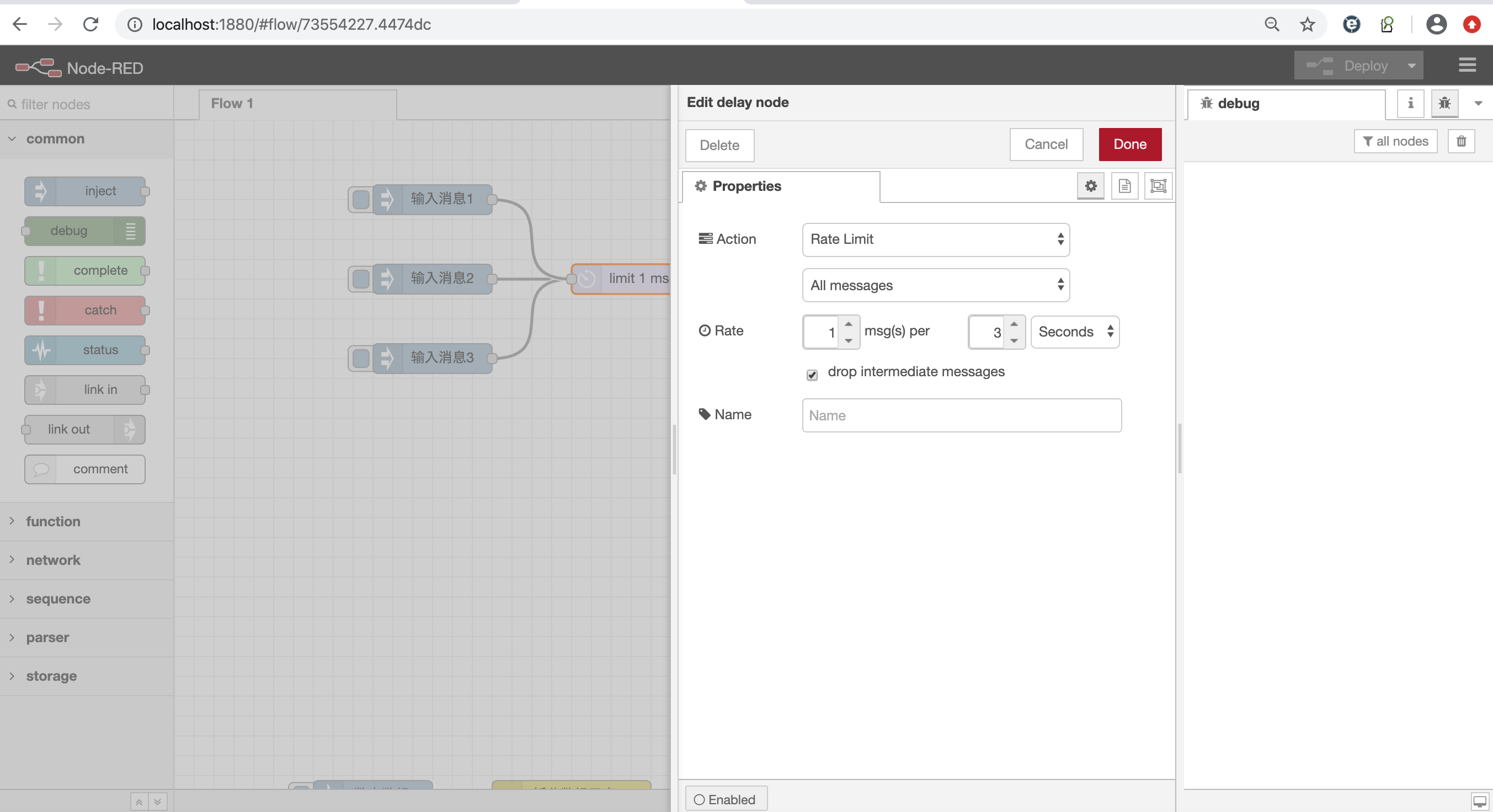Open the Seconds time unit dropdown

pos(1075,332)
